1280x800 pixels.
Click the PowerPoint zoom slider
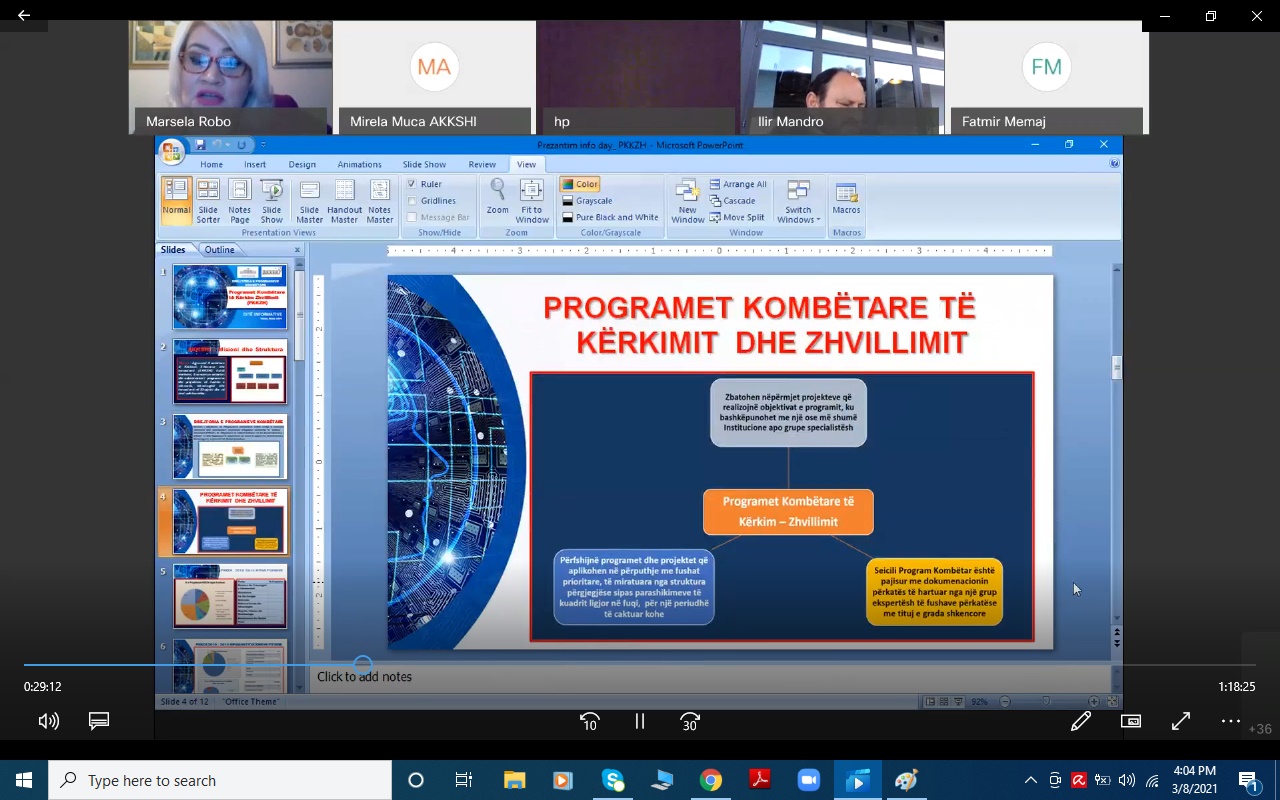(1048, 702)
